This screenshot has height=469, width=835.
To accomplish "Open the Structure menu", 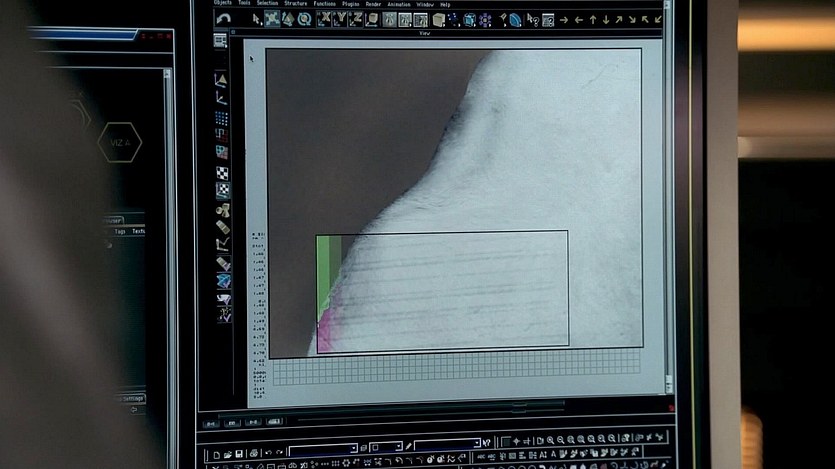I will [x=296, y=3].
